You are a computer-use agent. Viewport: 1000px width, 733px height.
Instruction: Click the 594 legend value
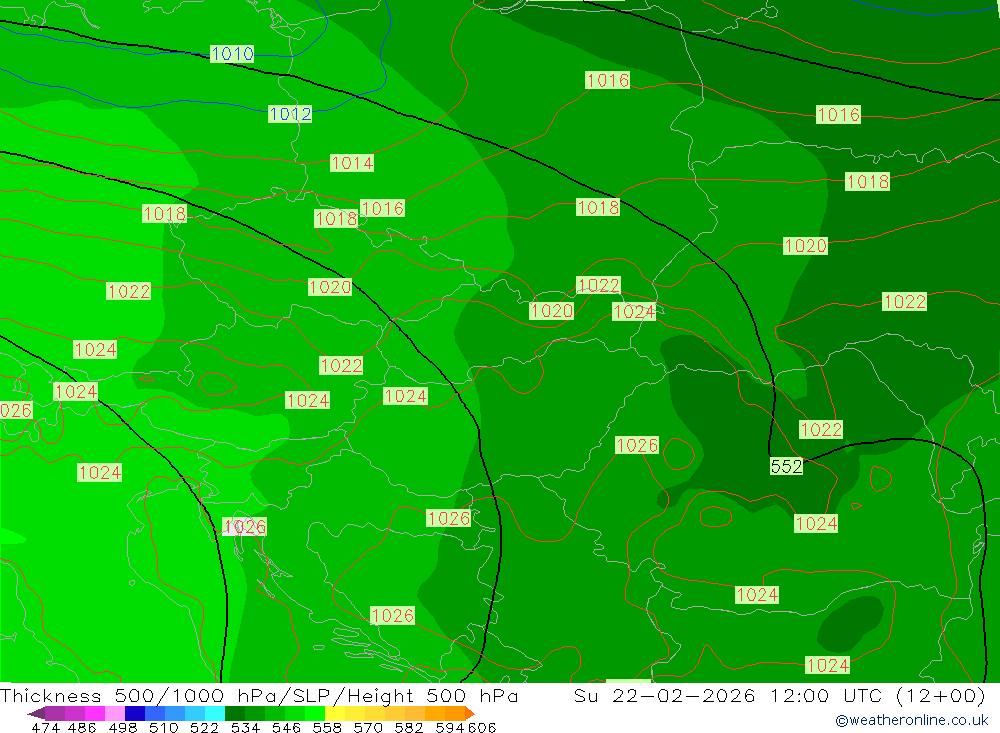point(449,727)
